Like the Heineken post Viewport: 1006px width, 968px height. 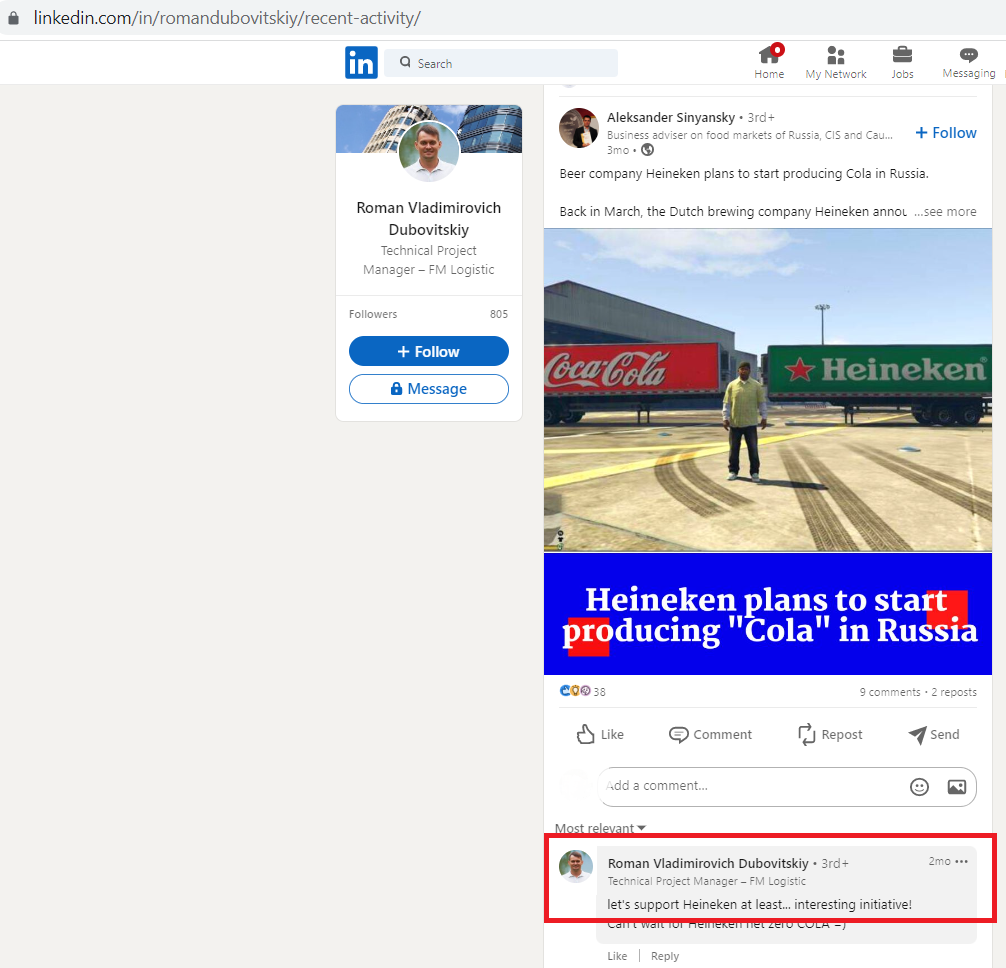click(x=600, y=734)
